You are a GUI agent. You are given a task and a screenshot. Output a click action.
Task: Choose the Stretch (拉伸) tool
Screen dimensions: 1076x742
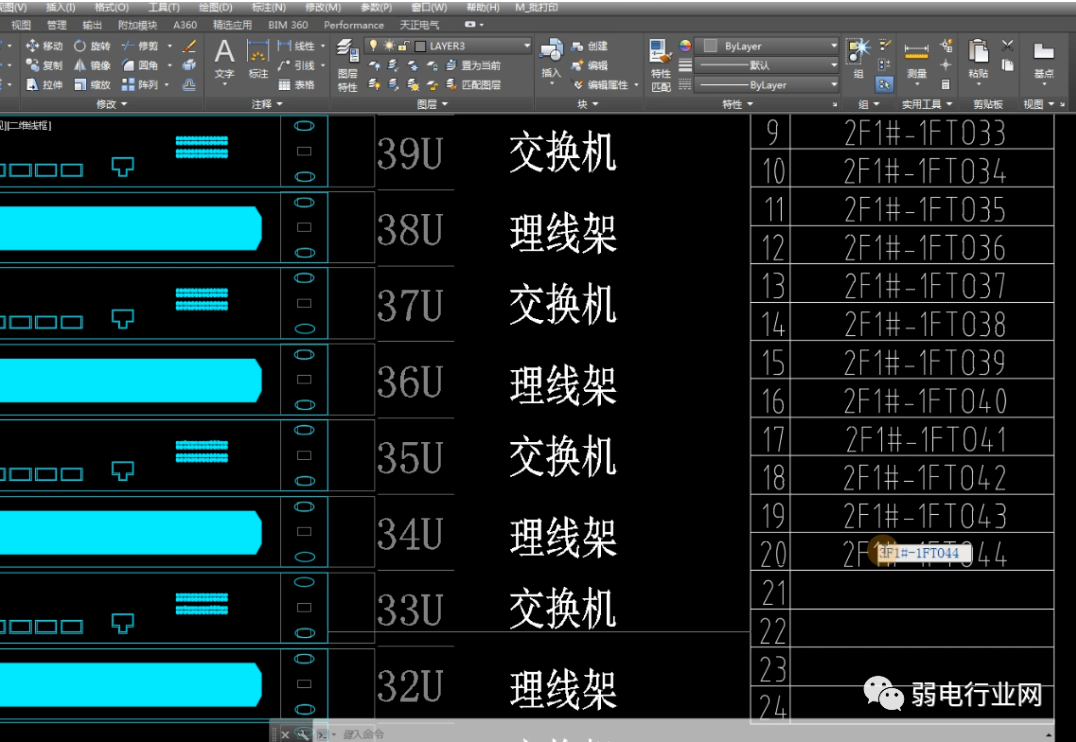(x=43, y=85)
